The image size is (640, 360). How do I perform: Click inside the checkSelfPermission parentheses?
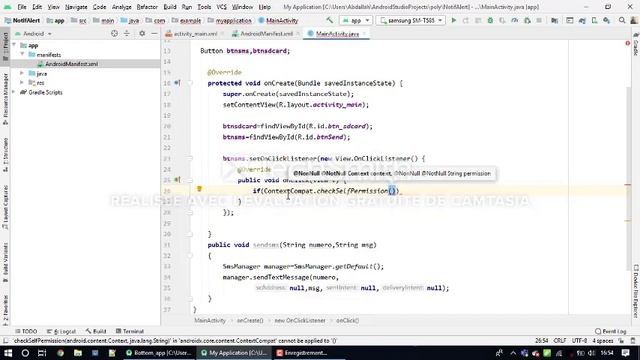point(392,191)
